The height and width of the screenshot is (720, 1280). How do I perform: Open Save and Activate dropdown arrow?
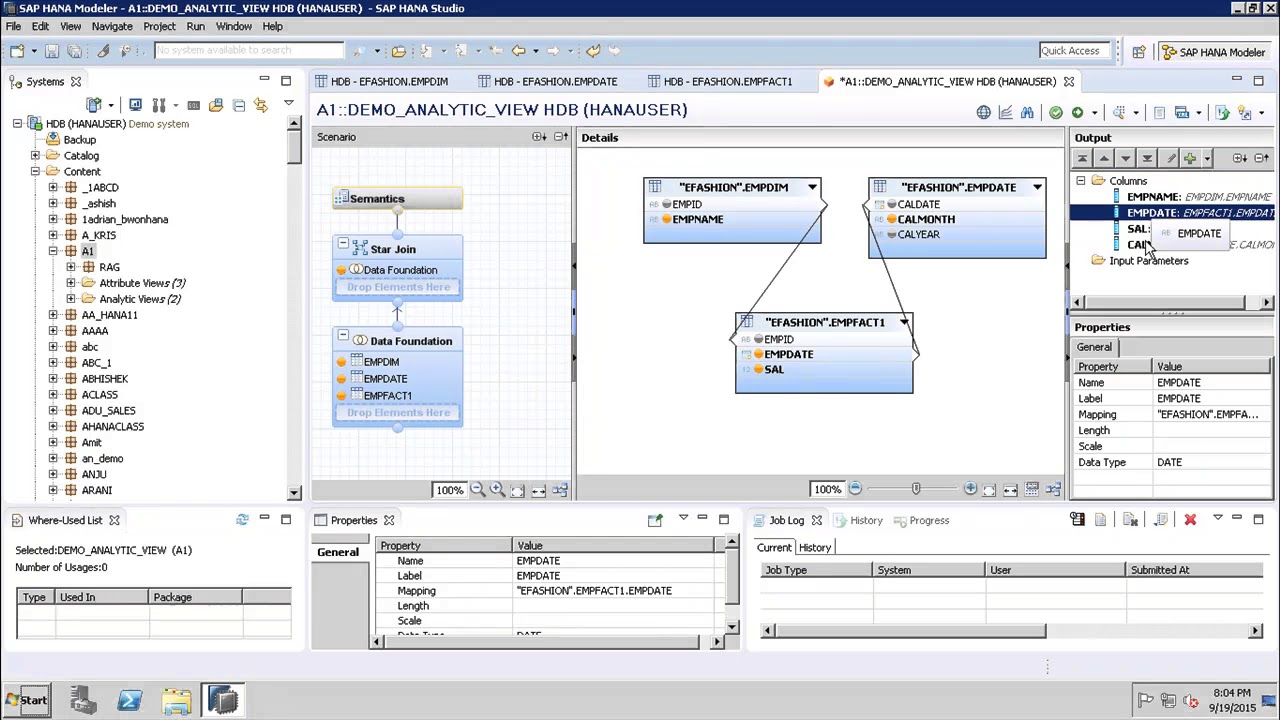coord(1094,113)
